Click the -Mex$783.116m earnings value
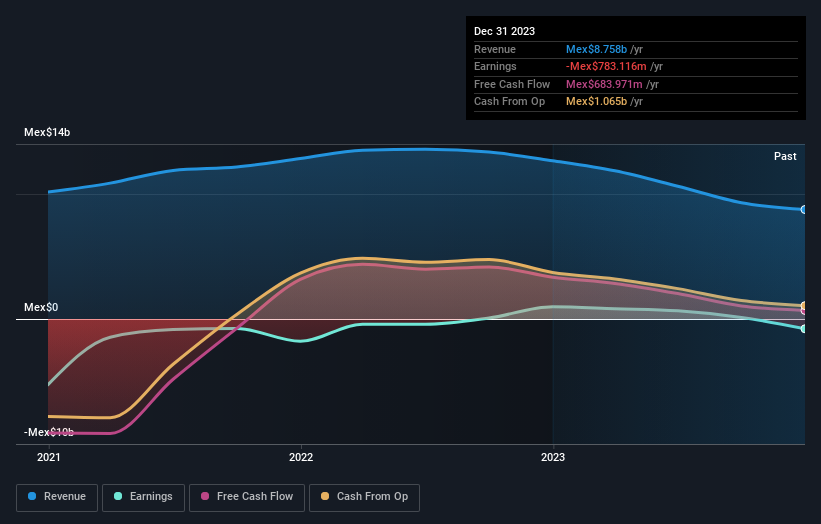Screen dimensions: 821x524 pos(606,66)
